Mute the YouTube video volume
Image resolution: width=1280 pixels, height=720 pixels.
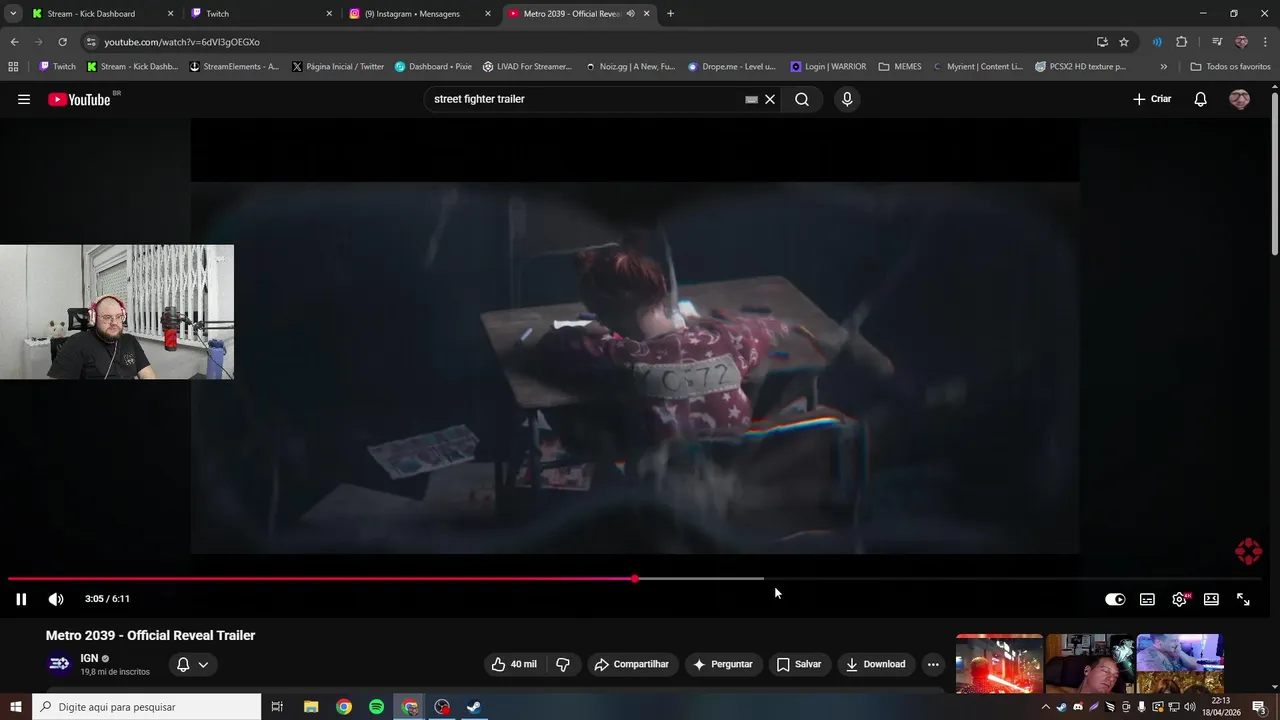coord(56,599)
